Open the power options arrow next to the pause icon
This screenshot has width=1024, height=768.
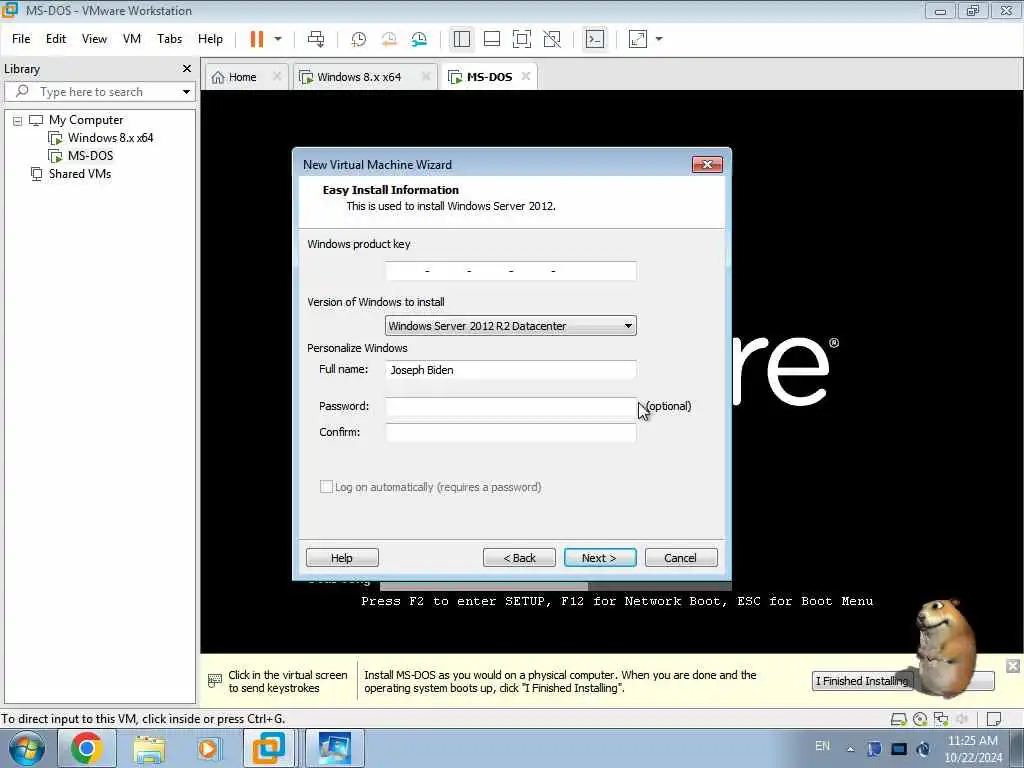[x=278, y=39]
